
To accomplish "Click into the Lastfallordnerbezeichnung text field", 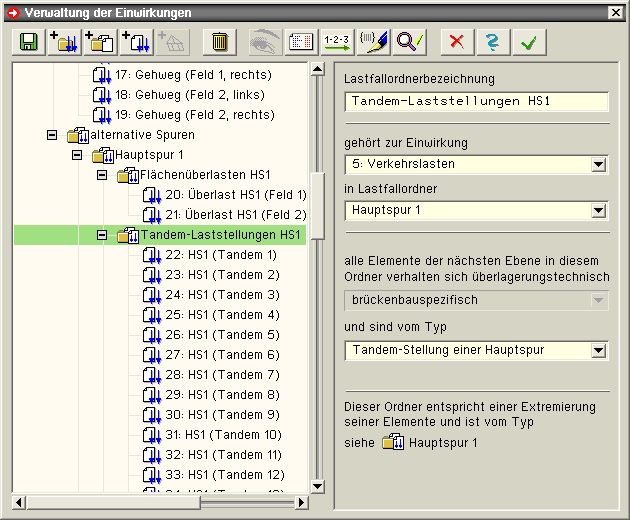I will [475, 101].
